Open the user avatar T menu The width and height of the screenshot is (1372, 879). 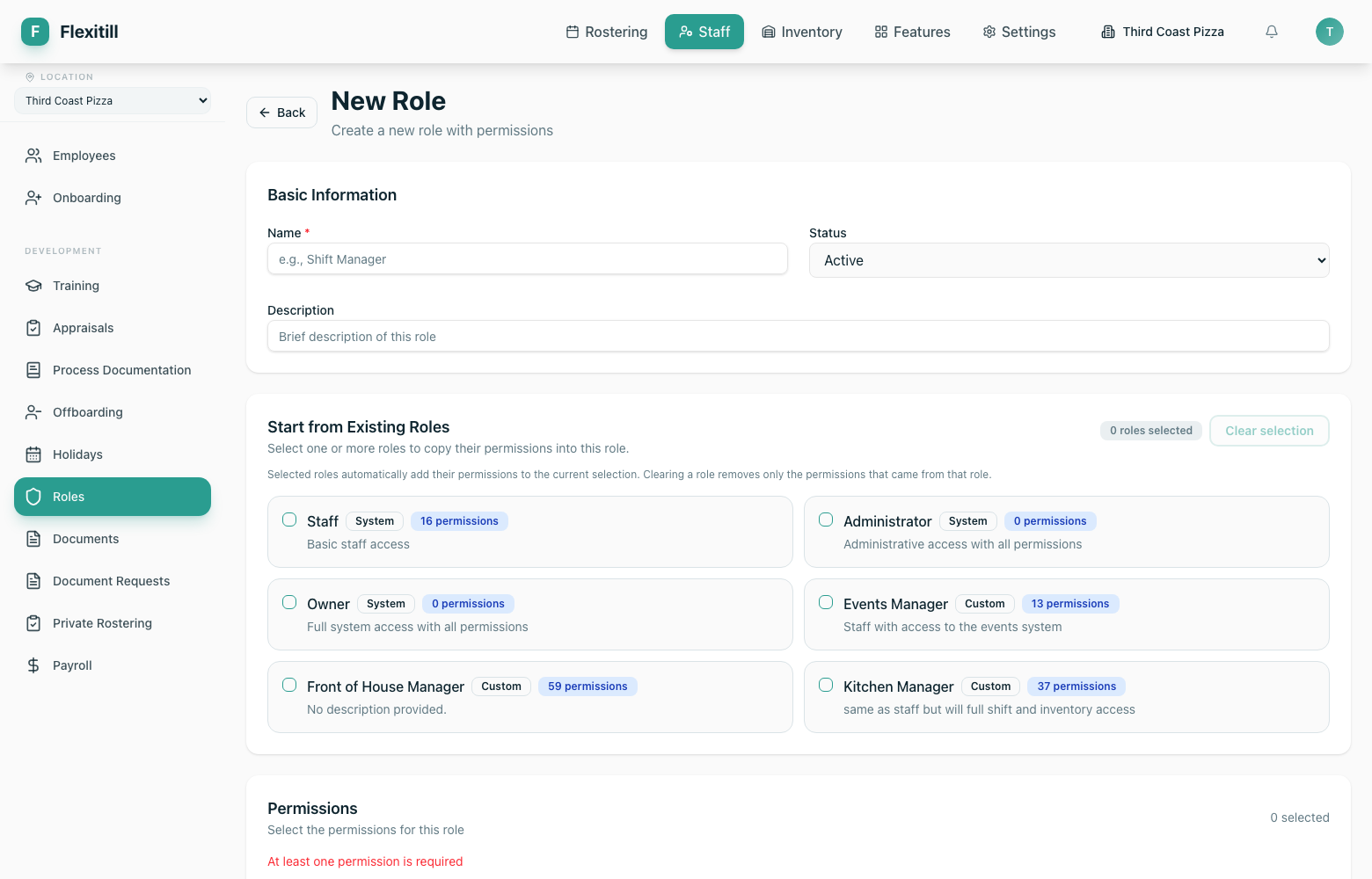click(1330, 32)
